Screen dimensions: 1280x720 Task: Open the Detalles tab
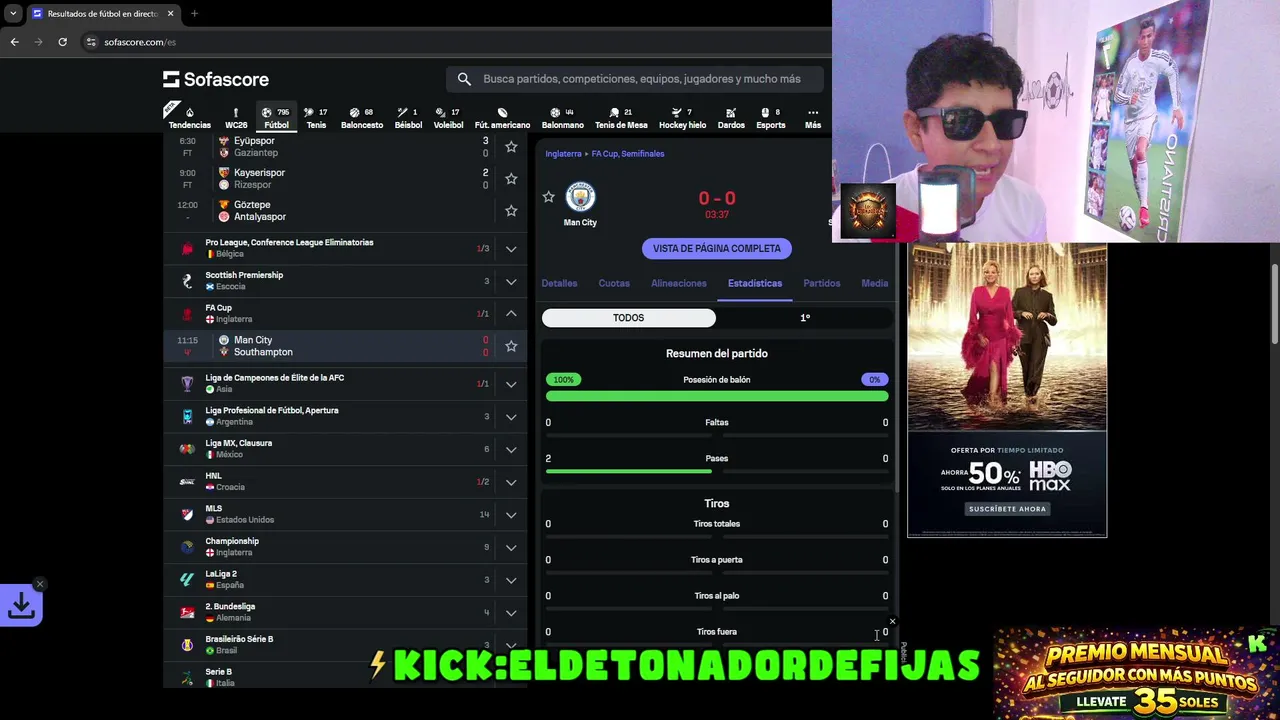pos(559,283)
